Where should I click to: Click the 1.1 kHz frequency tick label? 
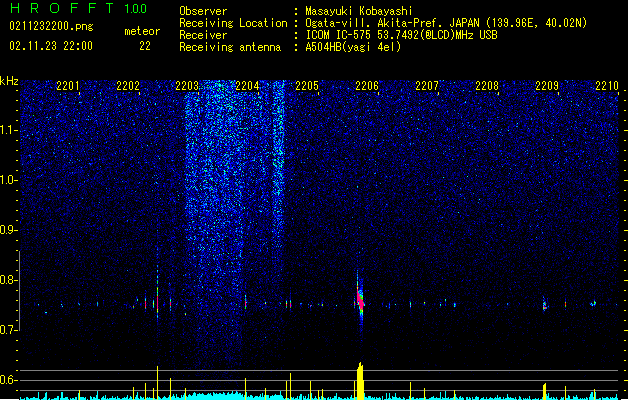[9, 130]
